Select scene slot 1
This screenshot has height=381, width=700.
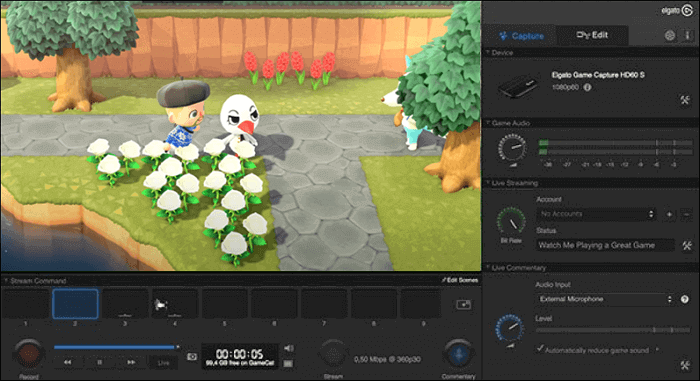pos(25,304)
